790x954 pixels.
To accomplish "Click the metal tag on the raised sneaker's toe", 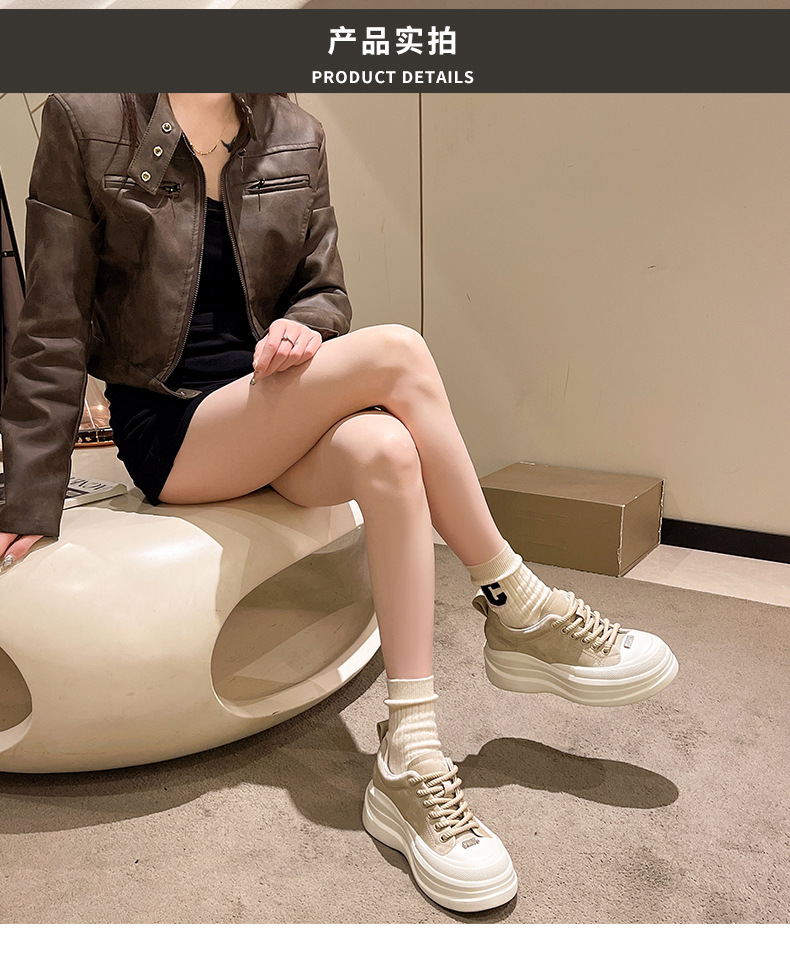I will (x=629, y=638).
